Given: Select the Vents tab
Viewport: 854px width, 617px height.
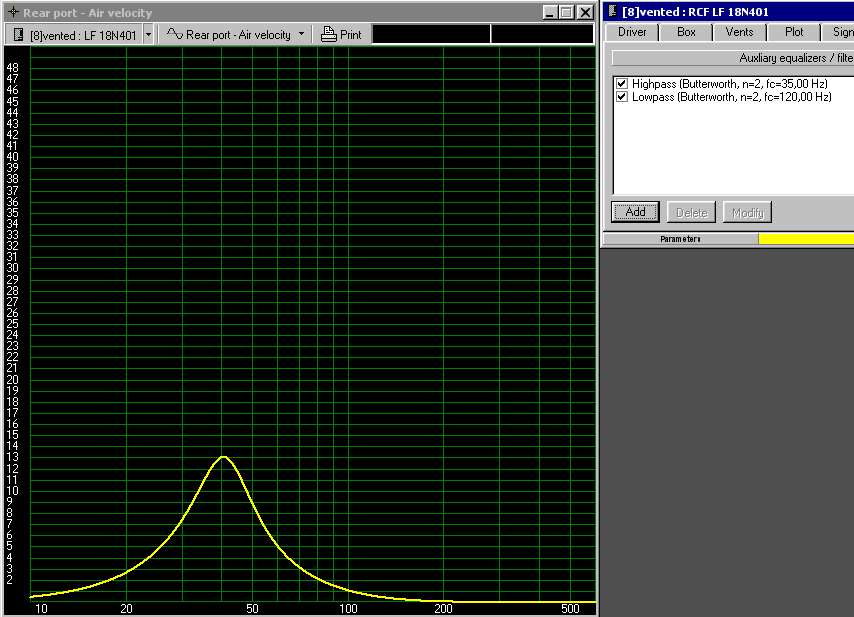Looking at the screenshot, I should pos(740,32).
